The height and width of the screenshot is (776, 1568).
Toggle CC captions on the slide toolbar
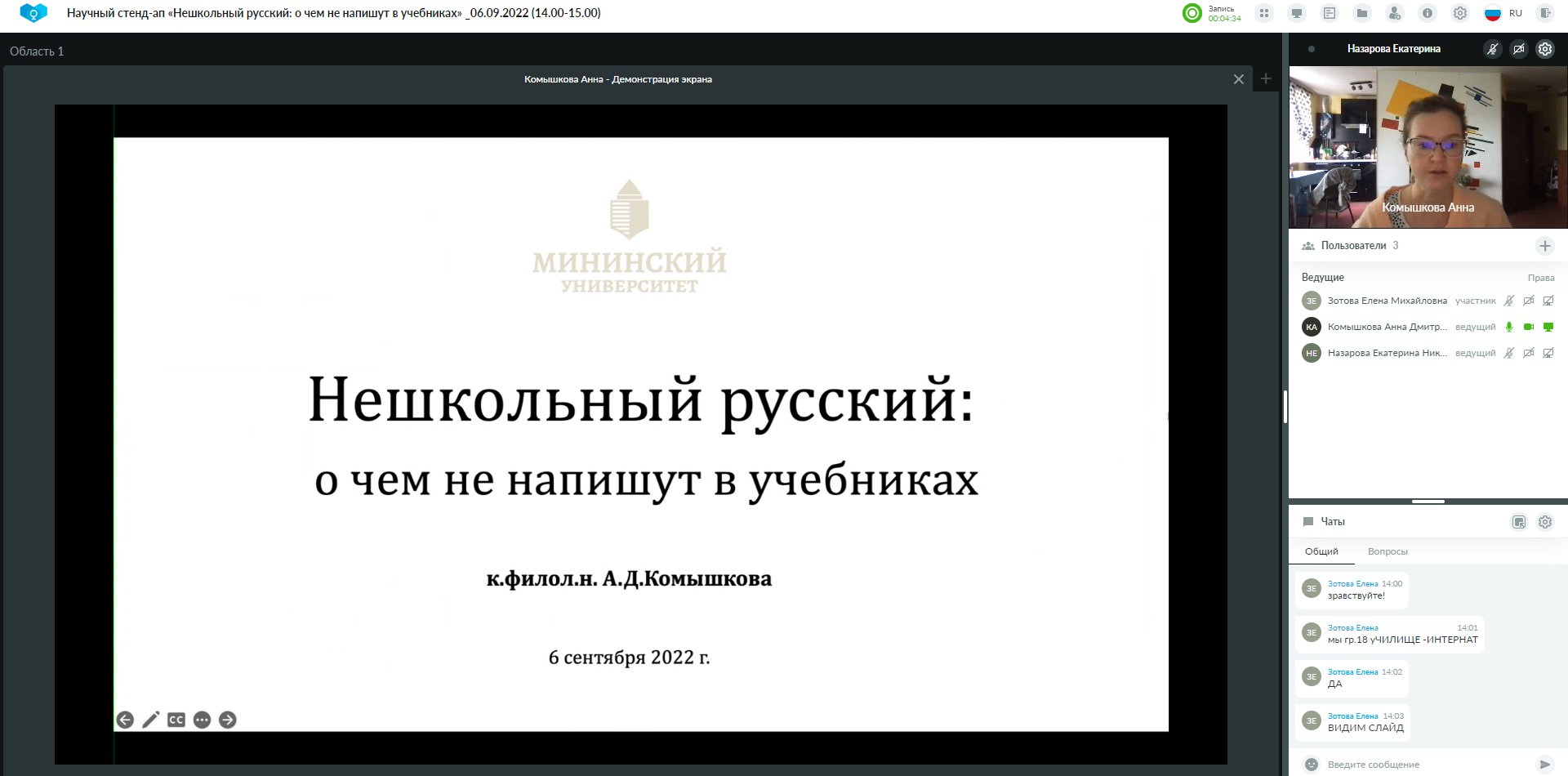[x=176, y=720]
